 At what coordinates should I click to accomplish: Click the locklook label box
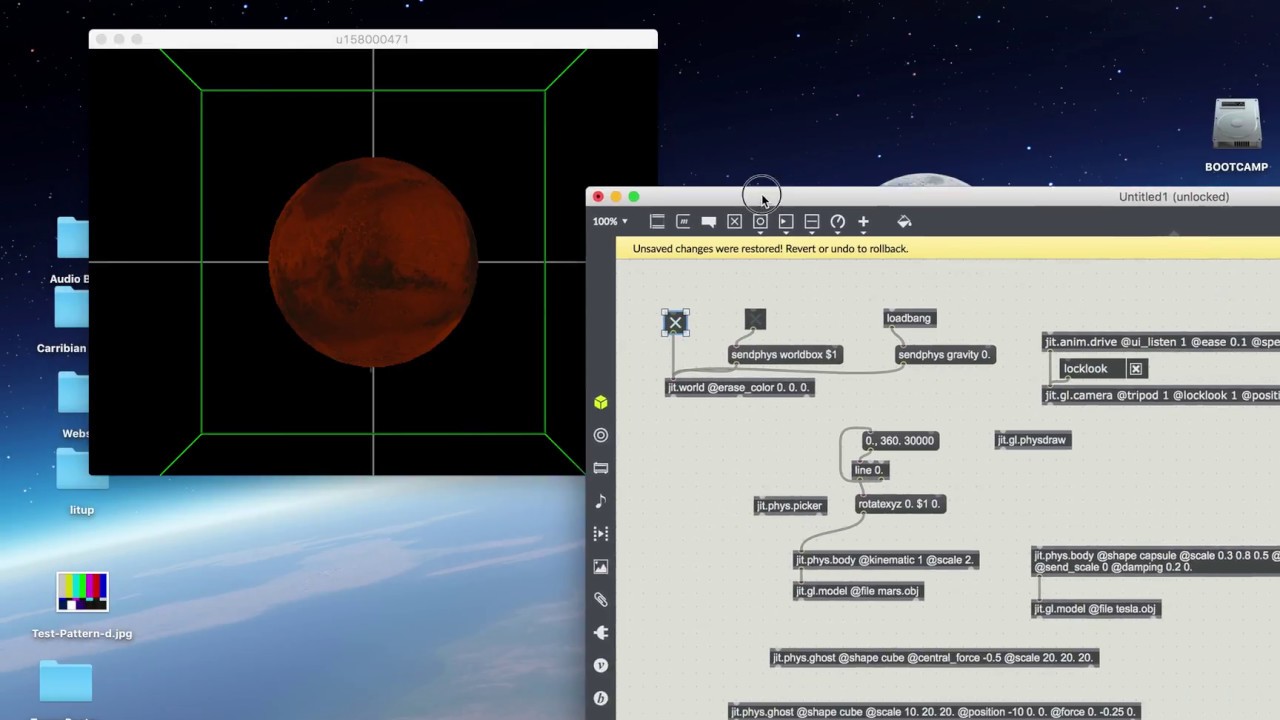1092,369
